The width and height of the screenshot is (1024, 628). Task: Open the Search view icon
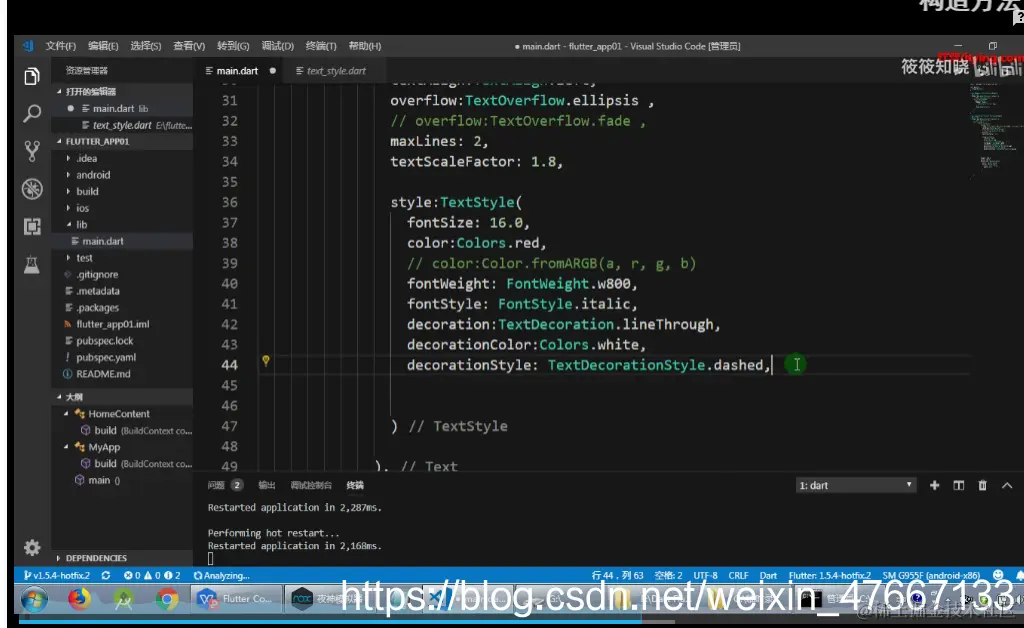point(31,114)
